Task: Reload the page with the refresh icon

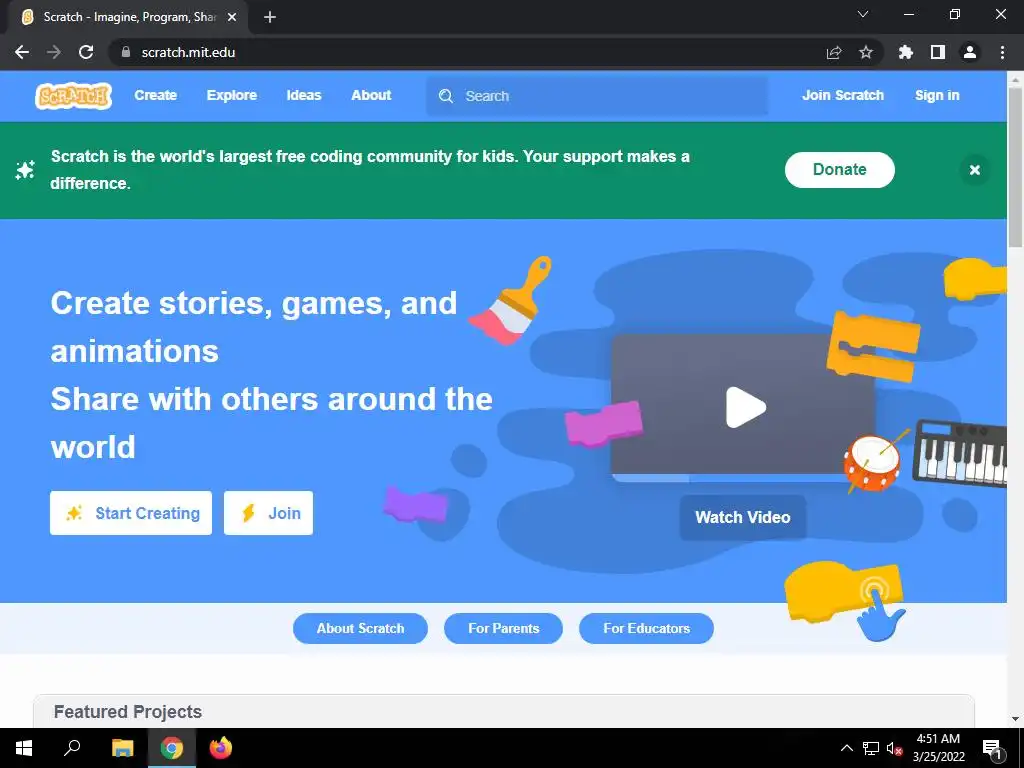Action: (86, 52)
